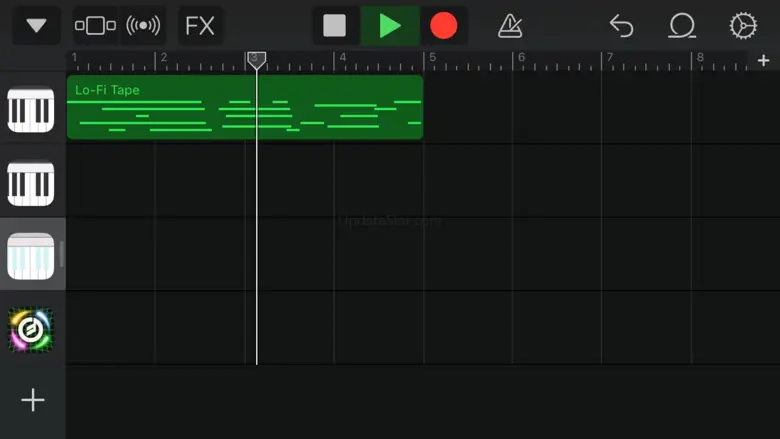Select the Lo-Fi Tape region
The image size is (780, 439).
click(x=245, y=107)
